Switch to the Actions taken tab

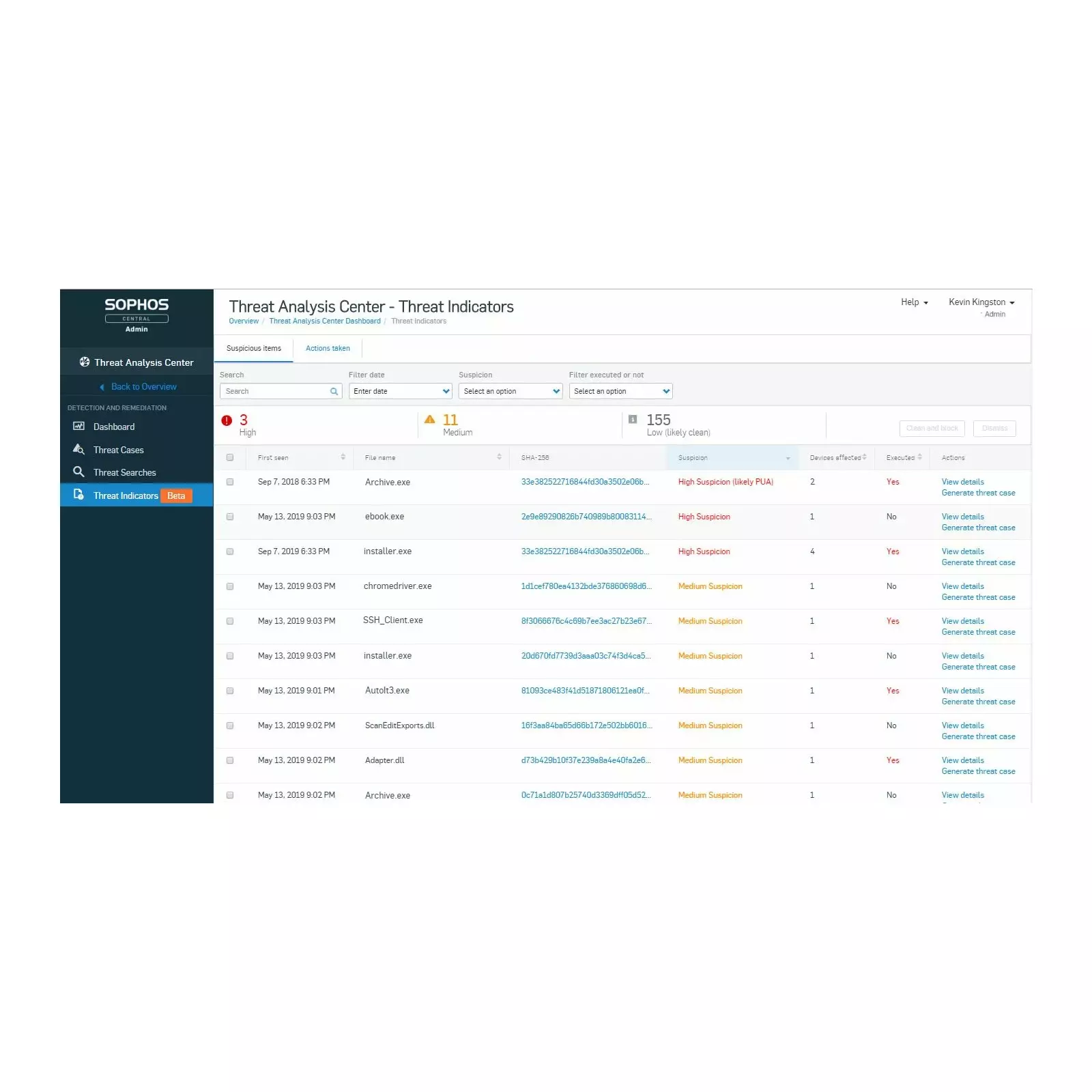coord(328,348)
